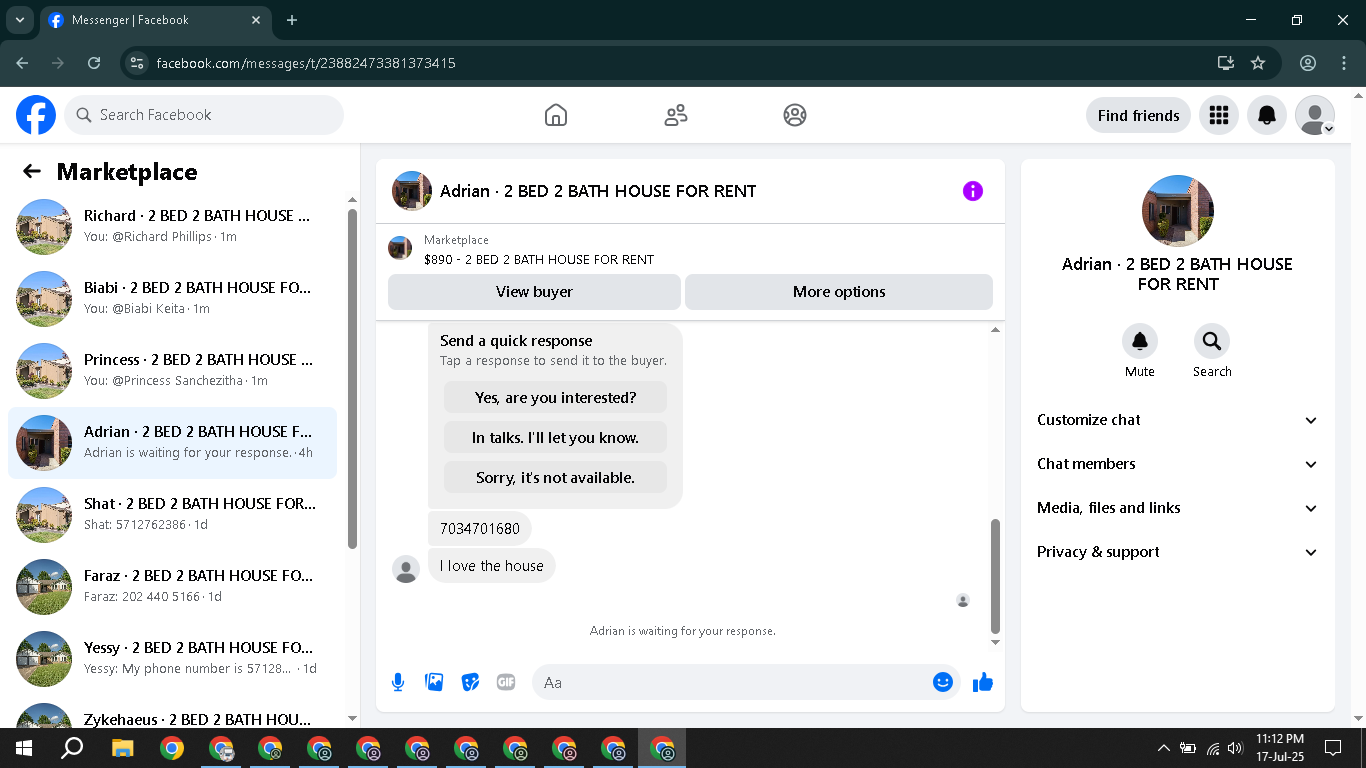Send quick response "Yes, are you interested?"
1366x768 pixels.
coord(555,398)
